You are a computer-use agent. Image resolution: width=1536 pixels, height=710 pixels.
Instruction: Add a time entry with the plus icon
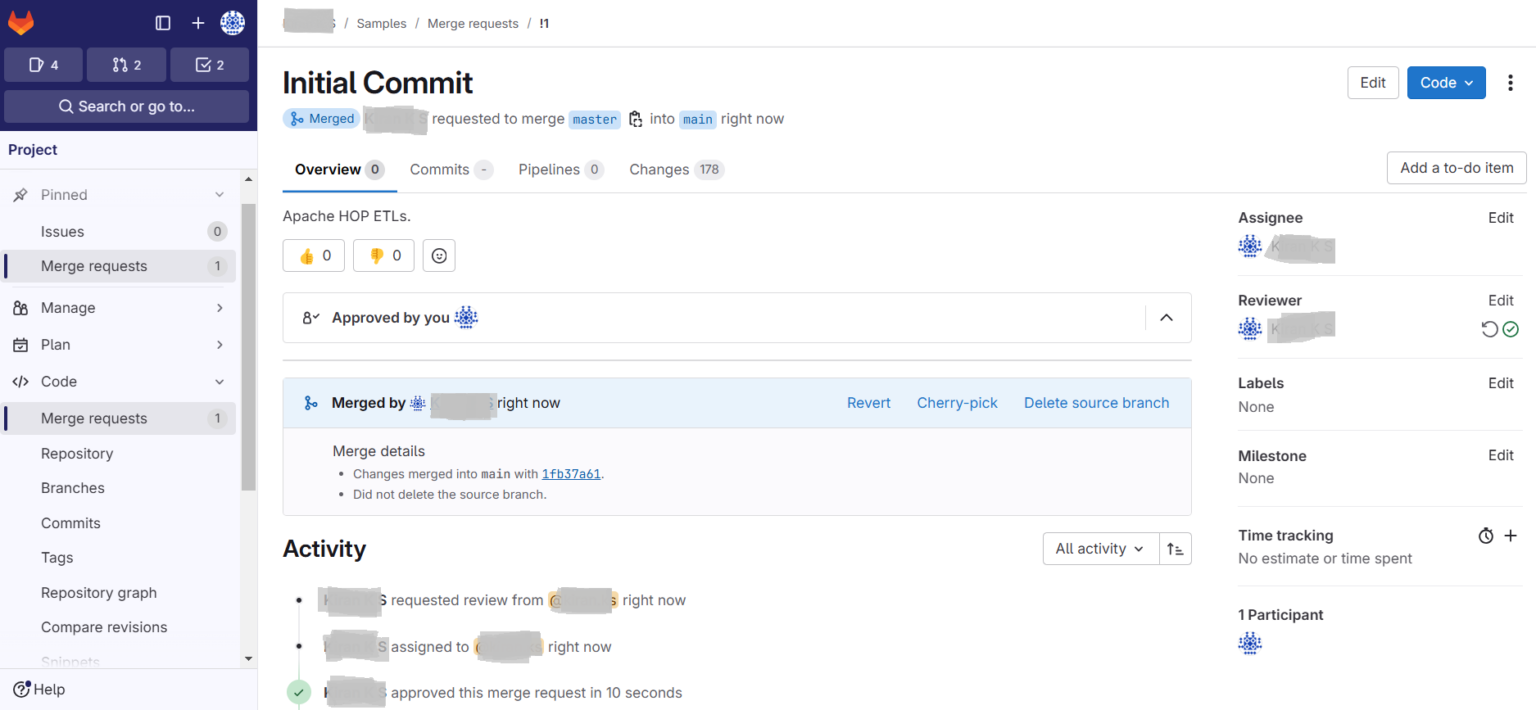[1510, 535]
